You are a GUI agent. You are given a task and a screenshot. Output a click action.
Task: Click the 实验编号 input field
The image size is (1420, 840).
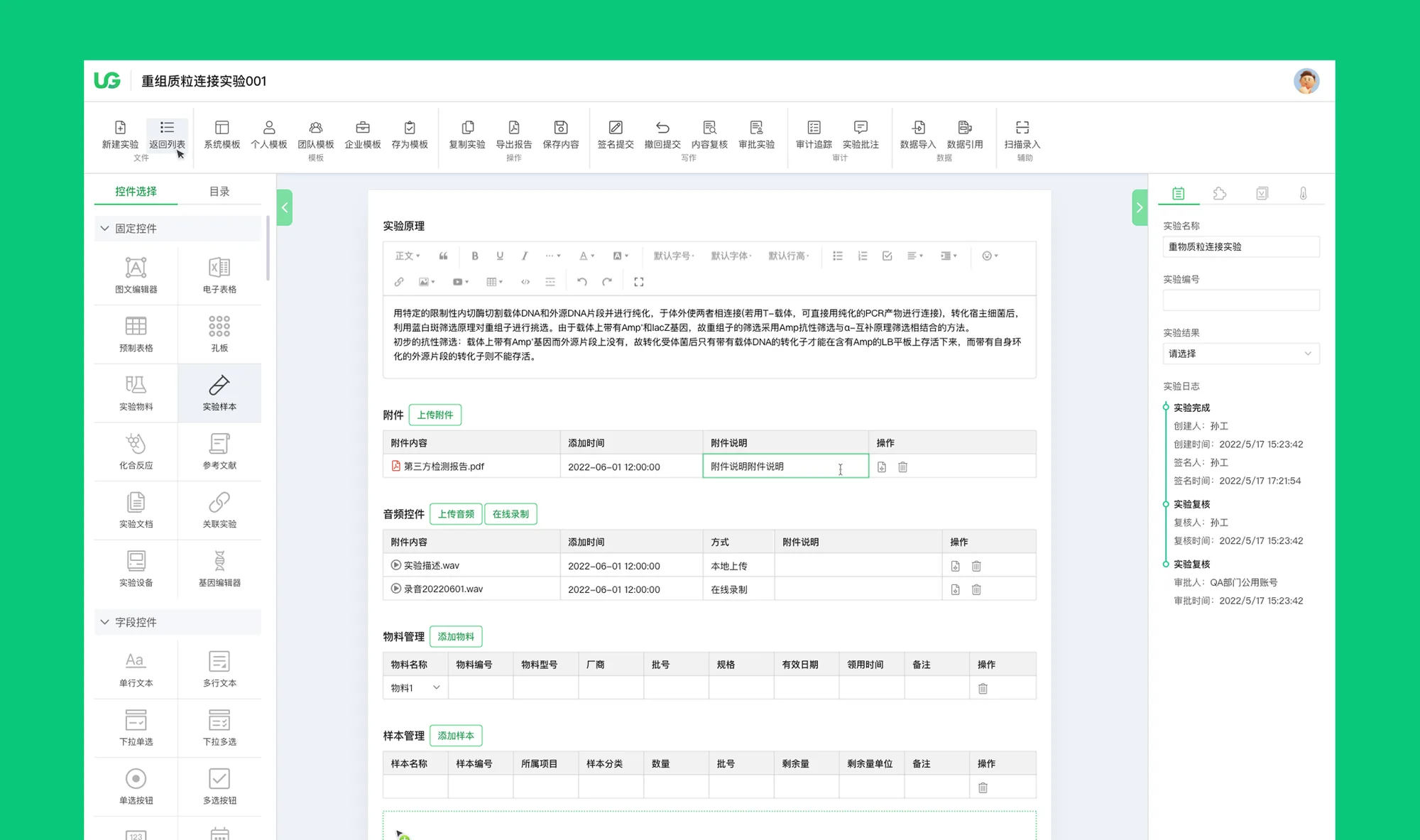click(x=1240, y=300)
